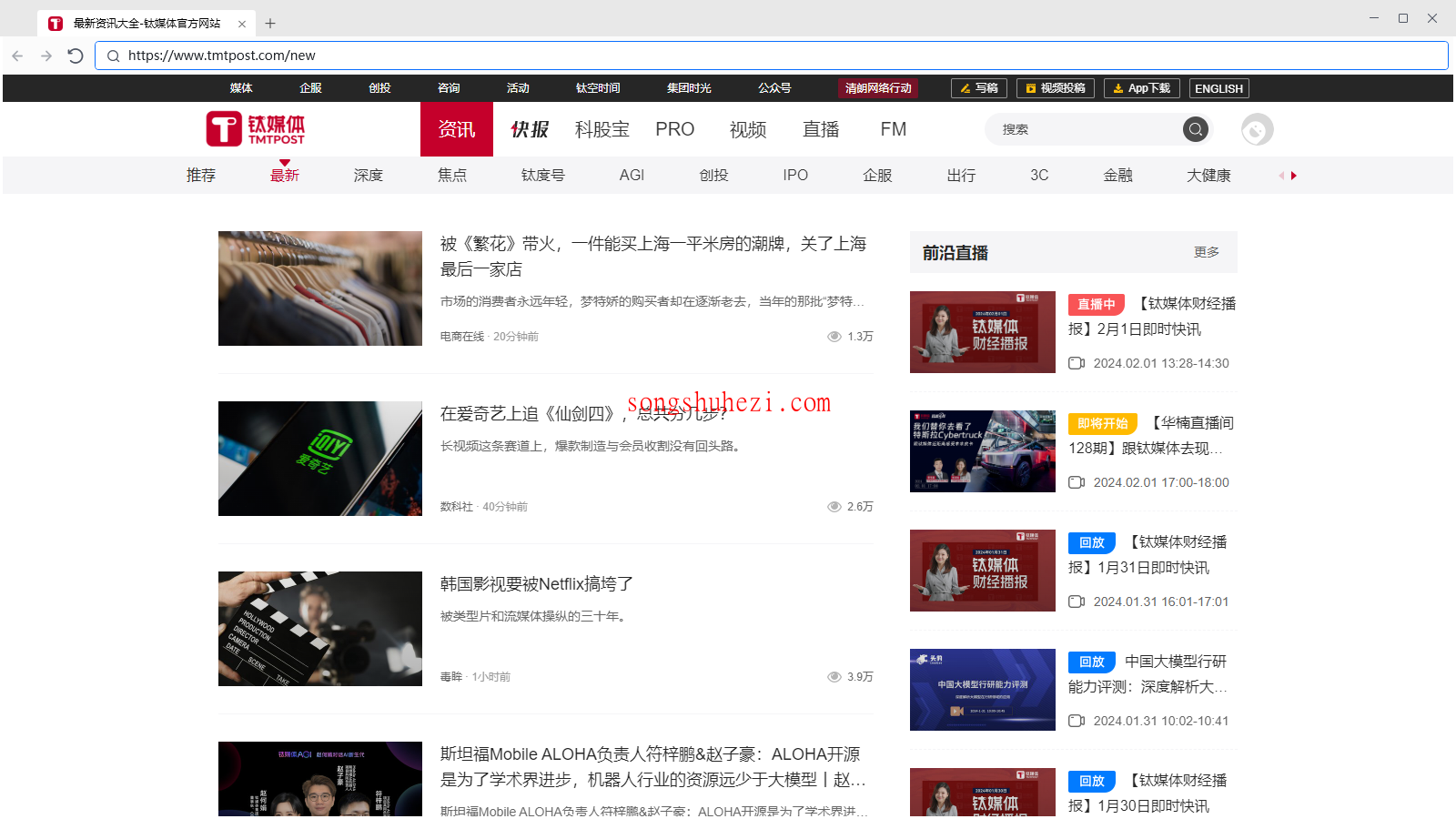Image resolution: width=1456 pixels, height=819 pixels.
Task: Select the 资讯 main tab
Action: point(457,129)
